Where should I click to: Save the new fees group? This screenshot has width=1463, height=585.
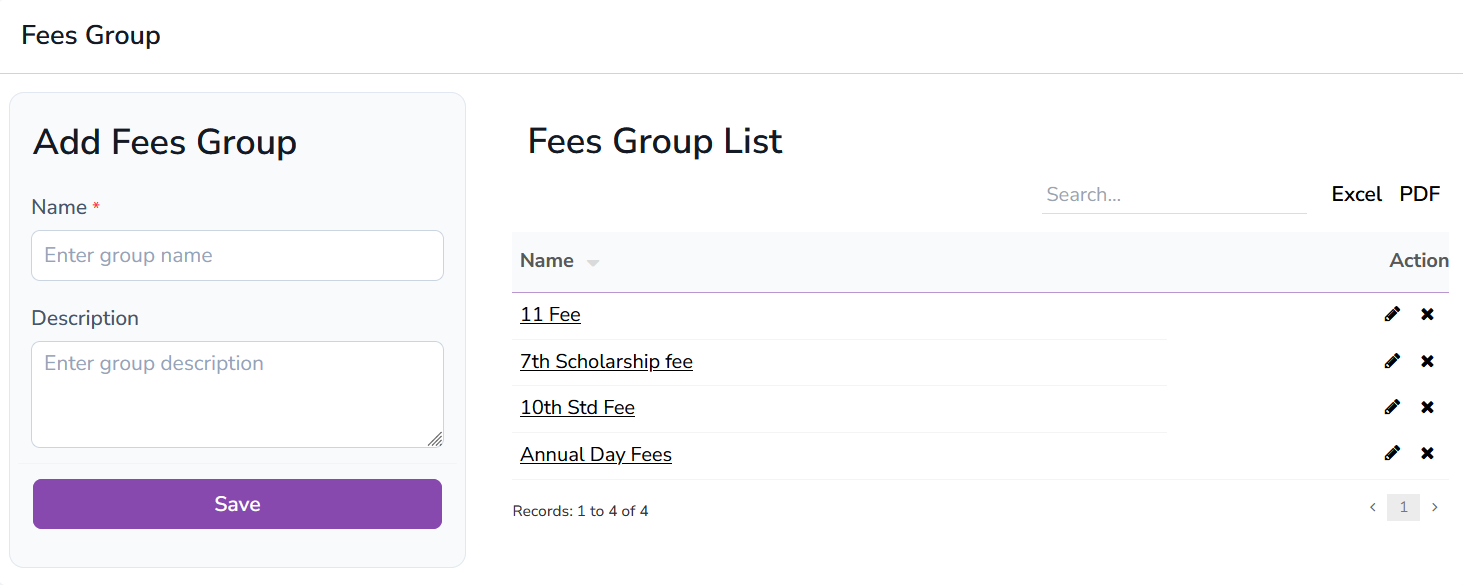click(x=237, y=503)
